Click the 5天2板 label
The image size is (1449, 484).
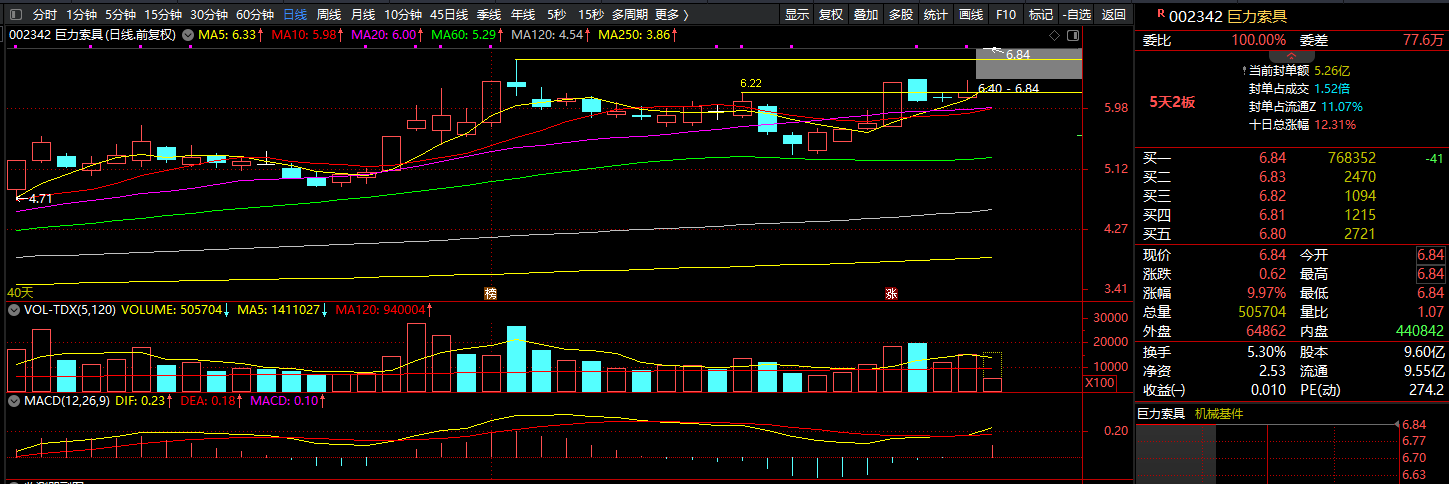click(x=1172, y=102)
